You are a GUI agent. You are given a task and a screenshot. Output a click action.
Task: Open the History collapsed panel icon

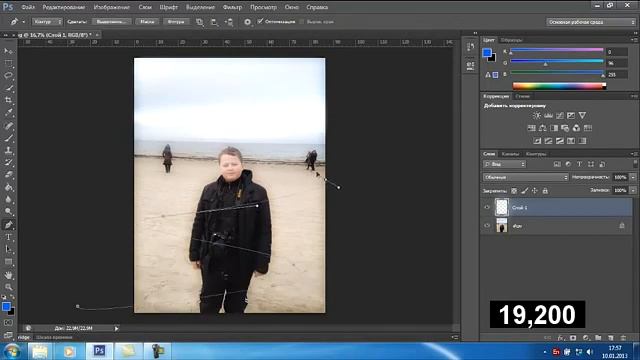470,47
